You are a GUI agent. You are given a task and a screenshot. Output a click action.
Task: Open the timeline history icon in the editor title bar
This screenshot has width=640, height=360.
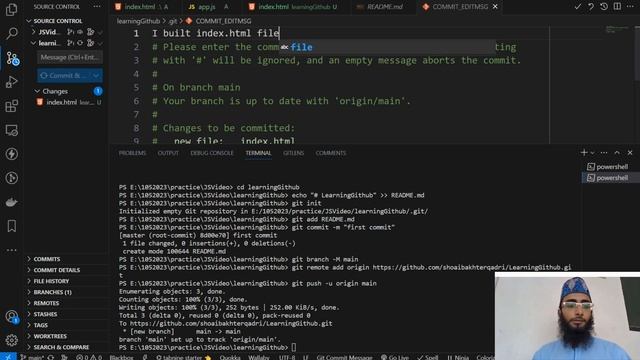coord(604,7)
